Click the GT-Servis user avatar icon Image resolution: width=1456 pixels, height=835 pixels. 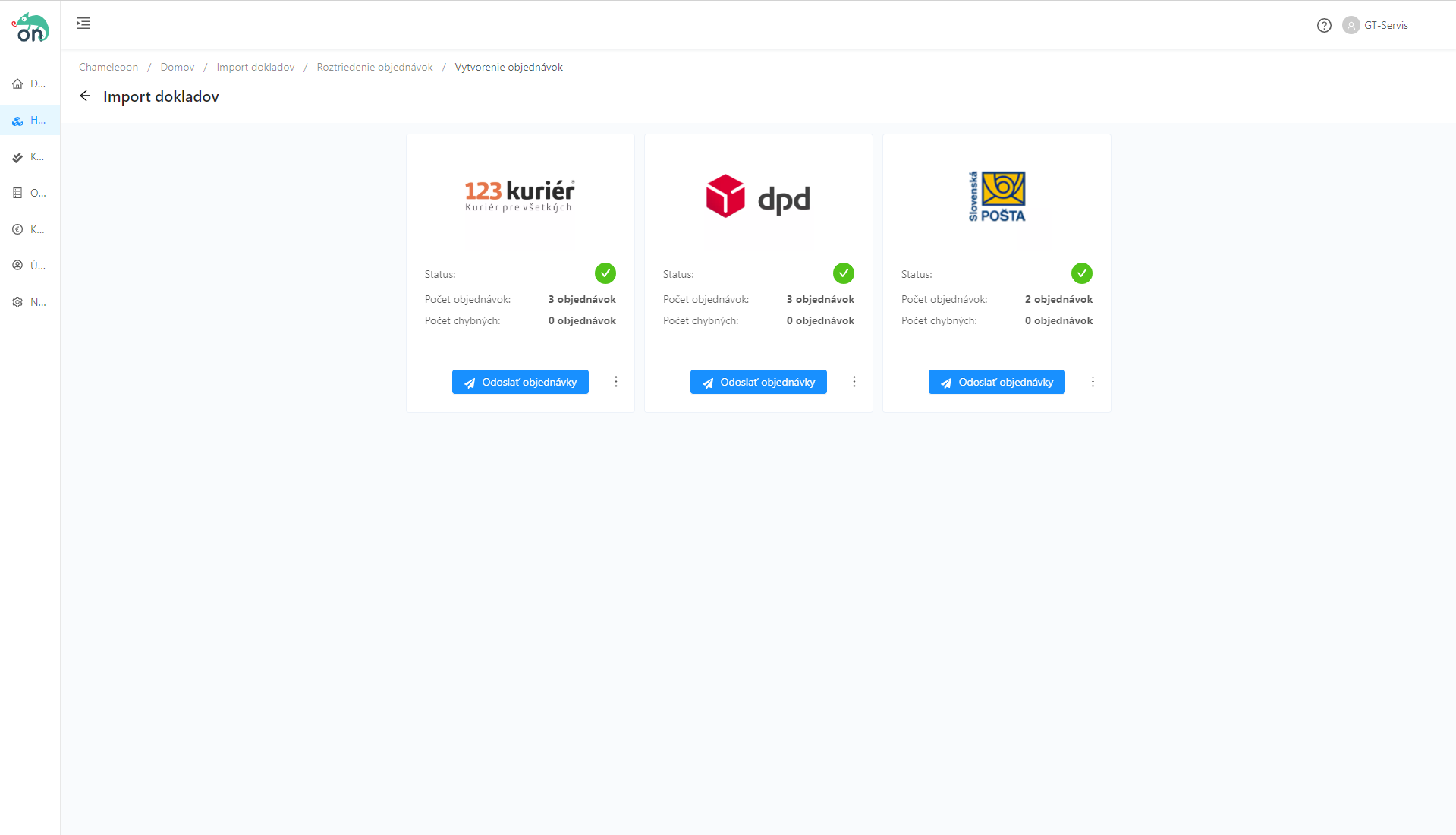tap(1351, 25)
